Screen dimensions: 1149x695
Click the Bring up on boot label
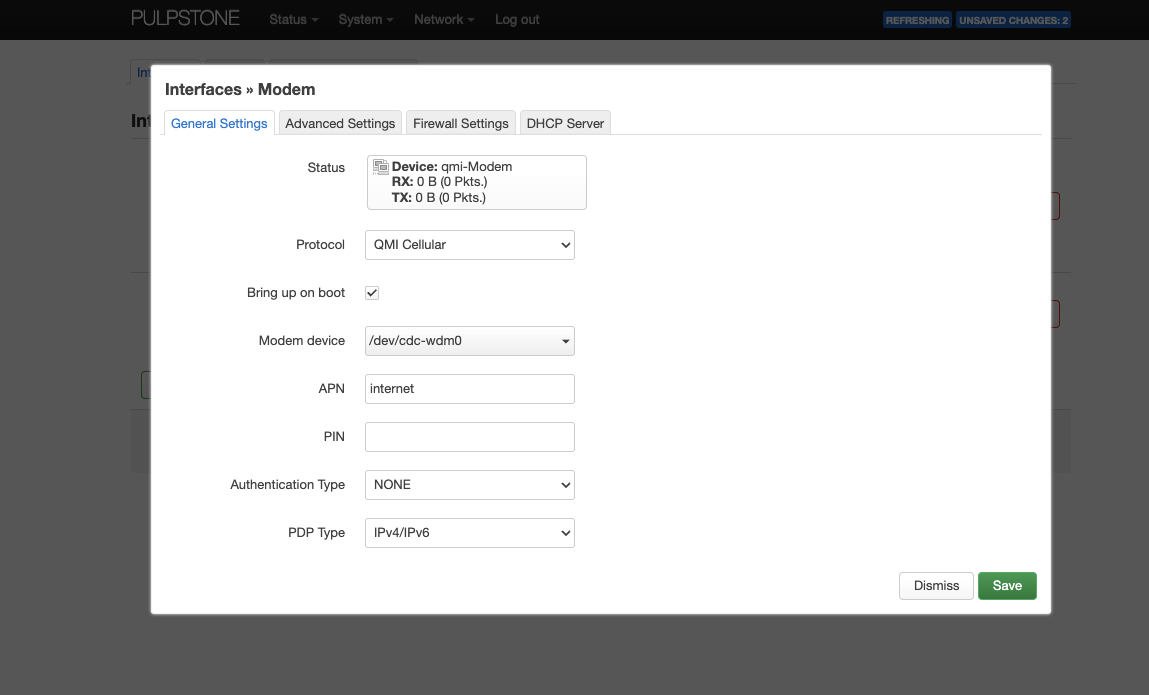click(x=296, y=293)
